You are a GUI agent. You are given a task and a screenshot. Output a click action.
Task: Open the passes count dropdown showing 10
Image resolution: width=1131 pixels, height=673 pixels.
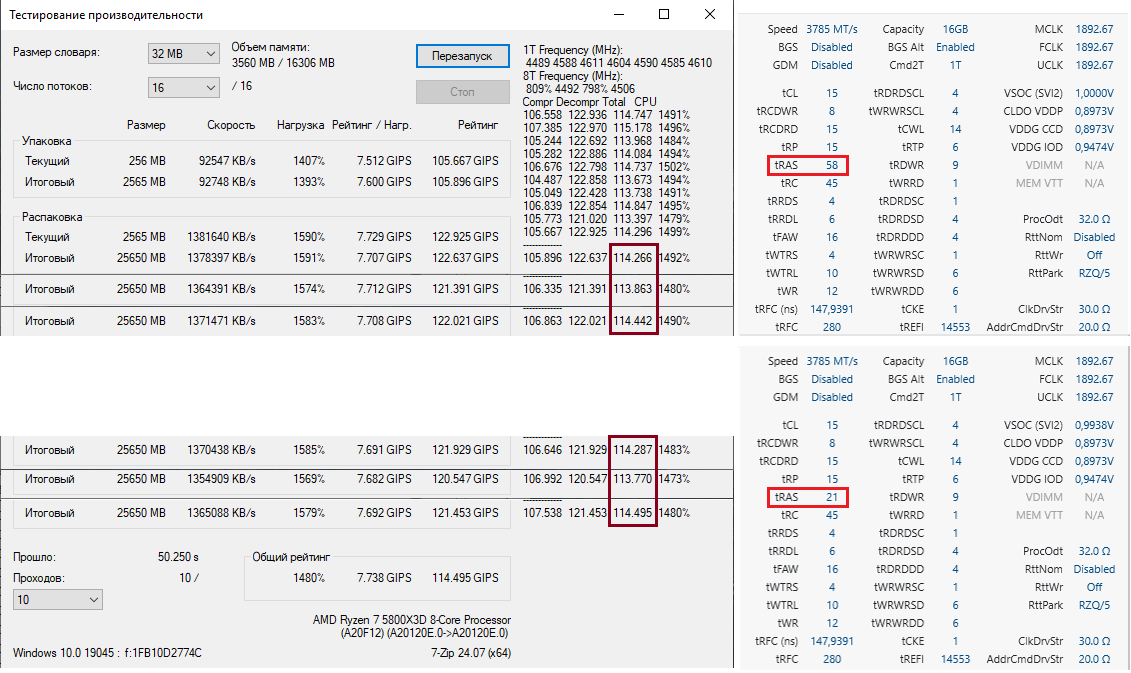(58, 599)
